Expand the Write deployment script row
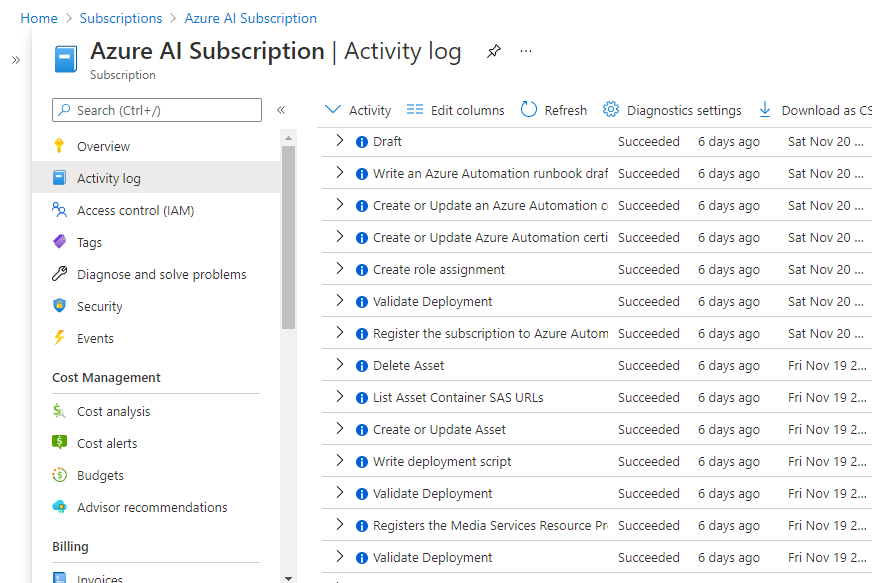This screenshot has height=583, width=872. click(x=340, y=461)
